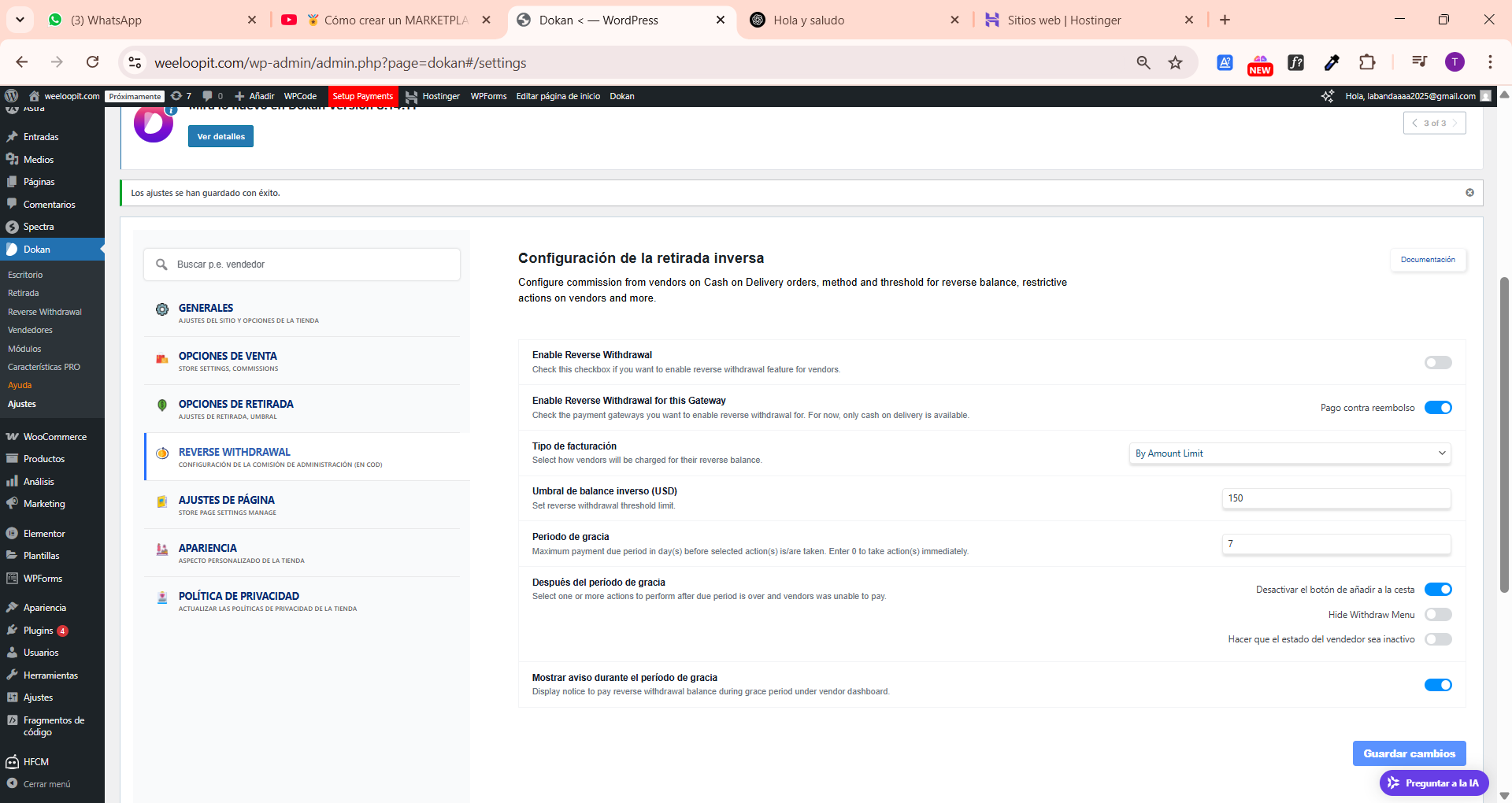Click the browser reload button
This screenshot has width=1512, height=803.
pyautogui.click(x=93, y=62)
